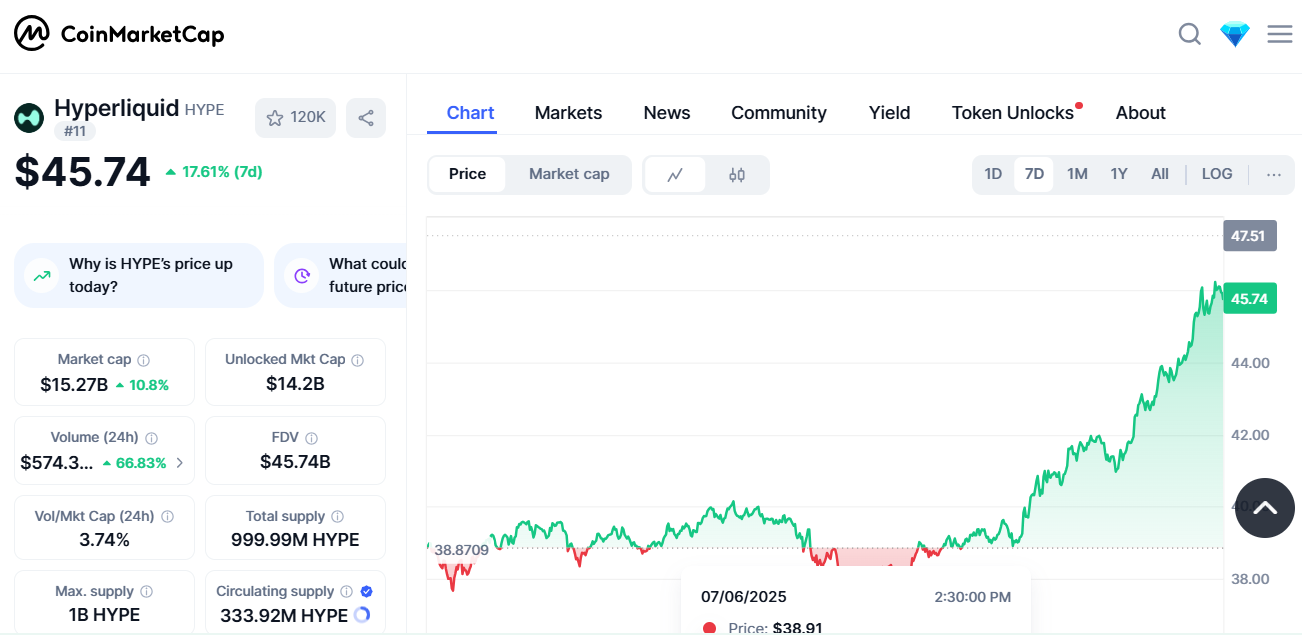Screen dimensions: 1302x635
Task: Click the Max. supply info icon
Action: click(146, 592)
